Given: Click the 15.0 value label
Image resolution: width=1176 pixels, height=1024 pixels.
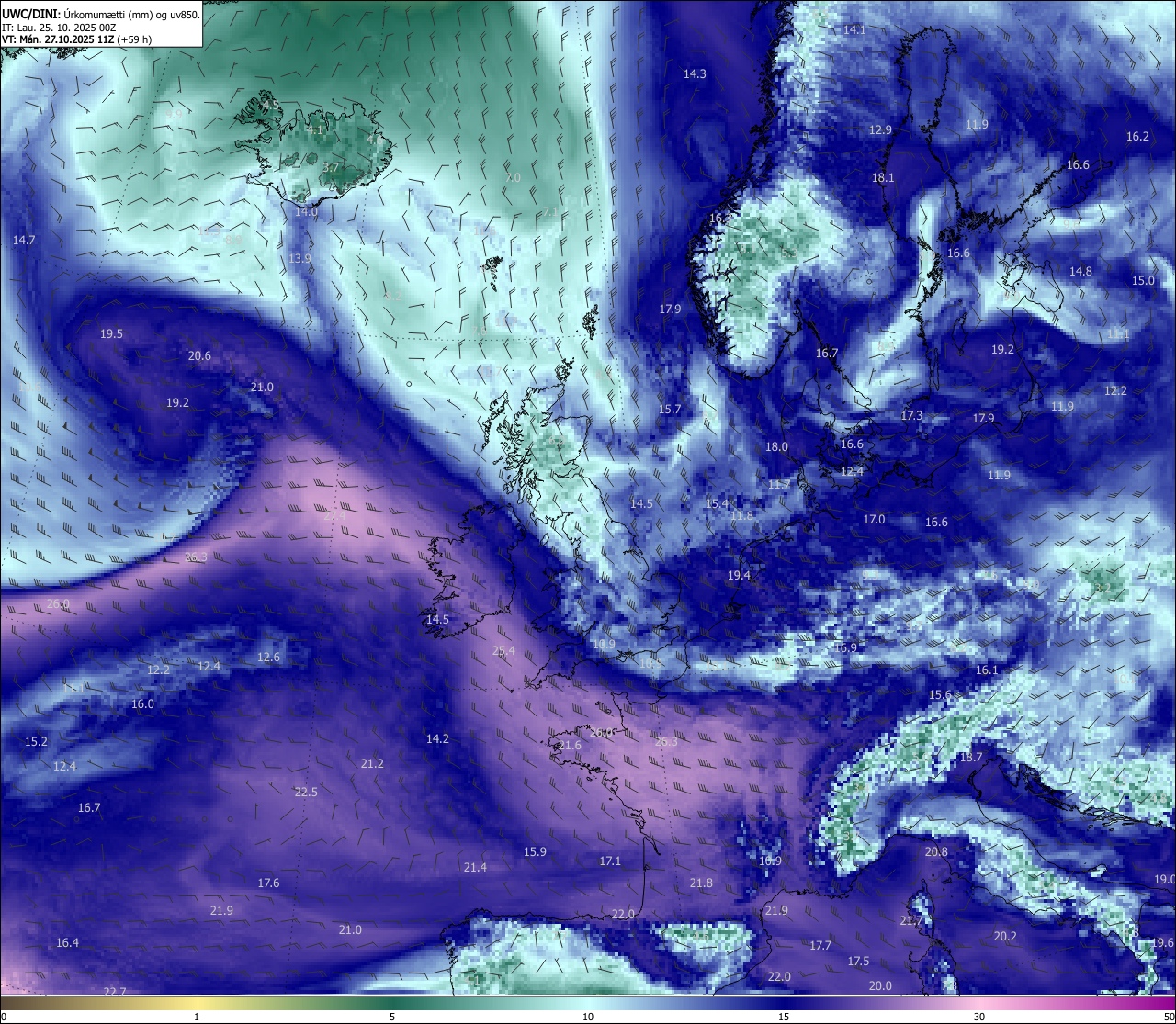Looking at the screenshot, I should tap(1143, 281).
